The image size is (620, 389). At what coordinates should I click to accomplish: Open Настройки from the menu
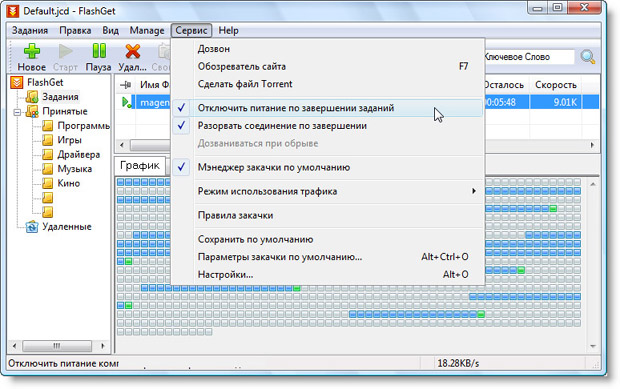(x=327, y=274)
